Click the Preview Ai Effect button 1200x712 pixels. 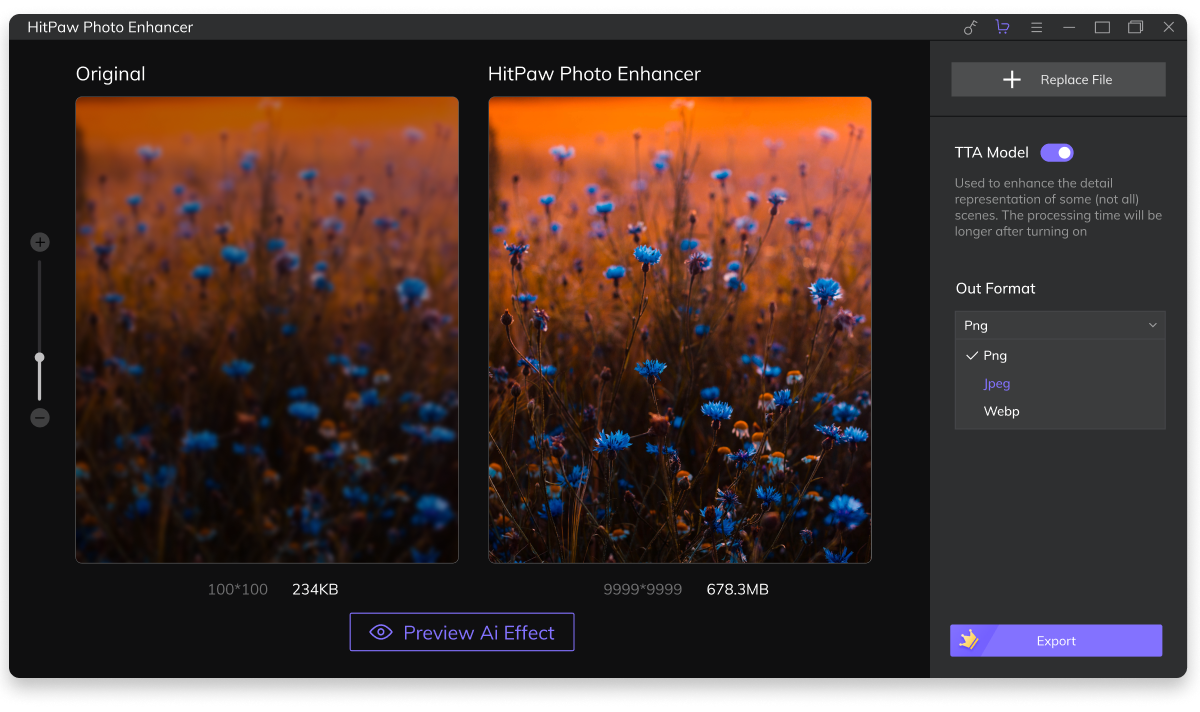coord(462,632)
